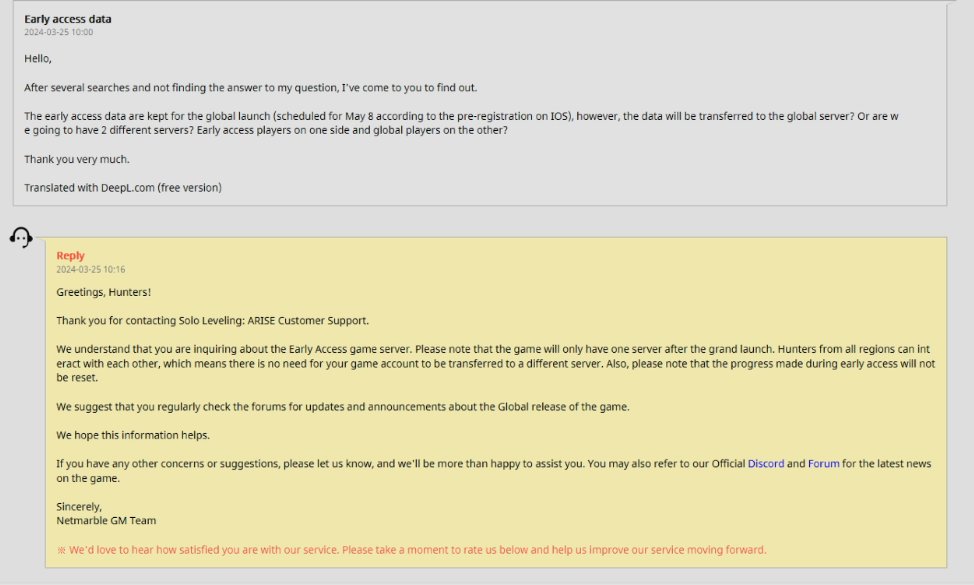Viewport: 974px width, 585px height.
Task: Click the Sincerely, closing line
Action: (x=79, y=506)
